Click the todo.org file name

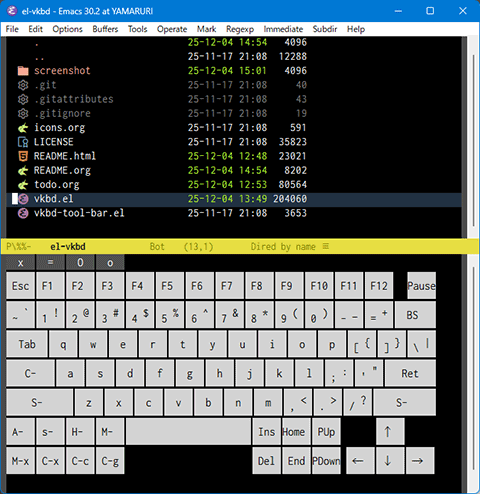click(x=57, y=185)
